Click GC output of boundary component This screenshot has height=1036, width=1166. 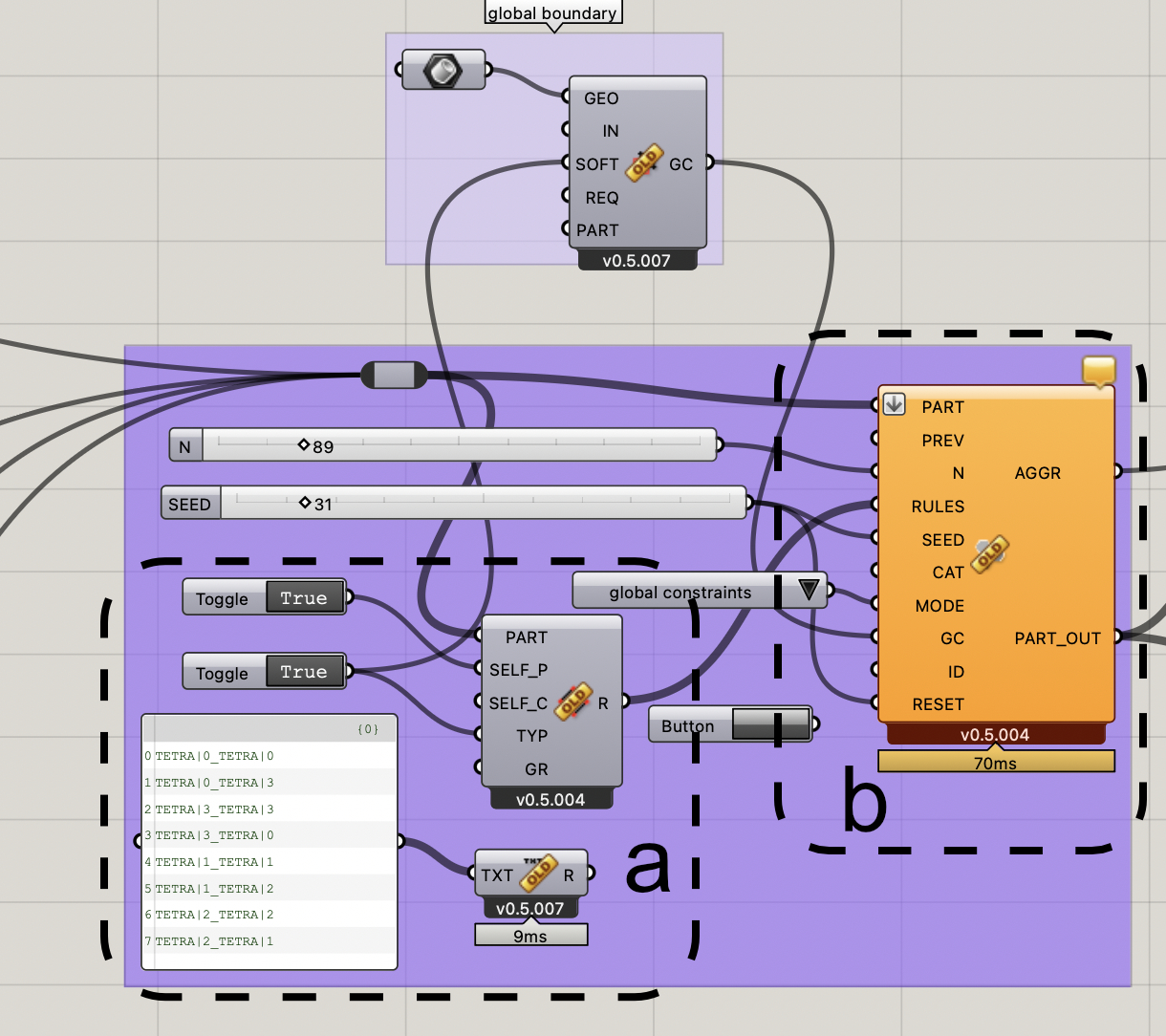click(680, 164)
